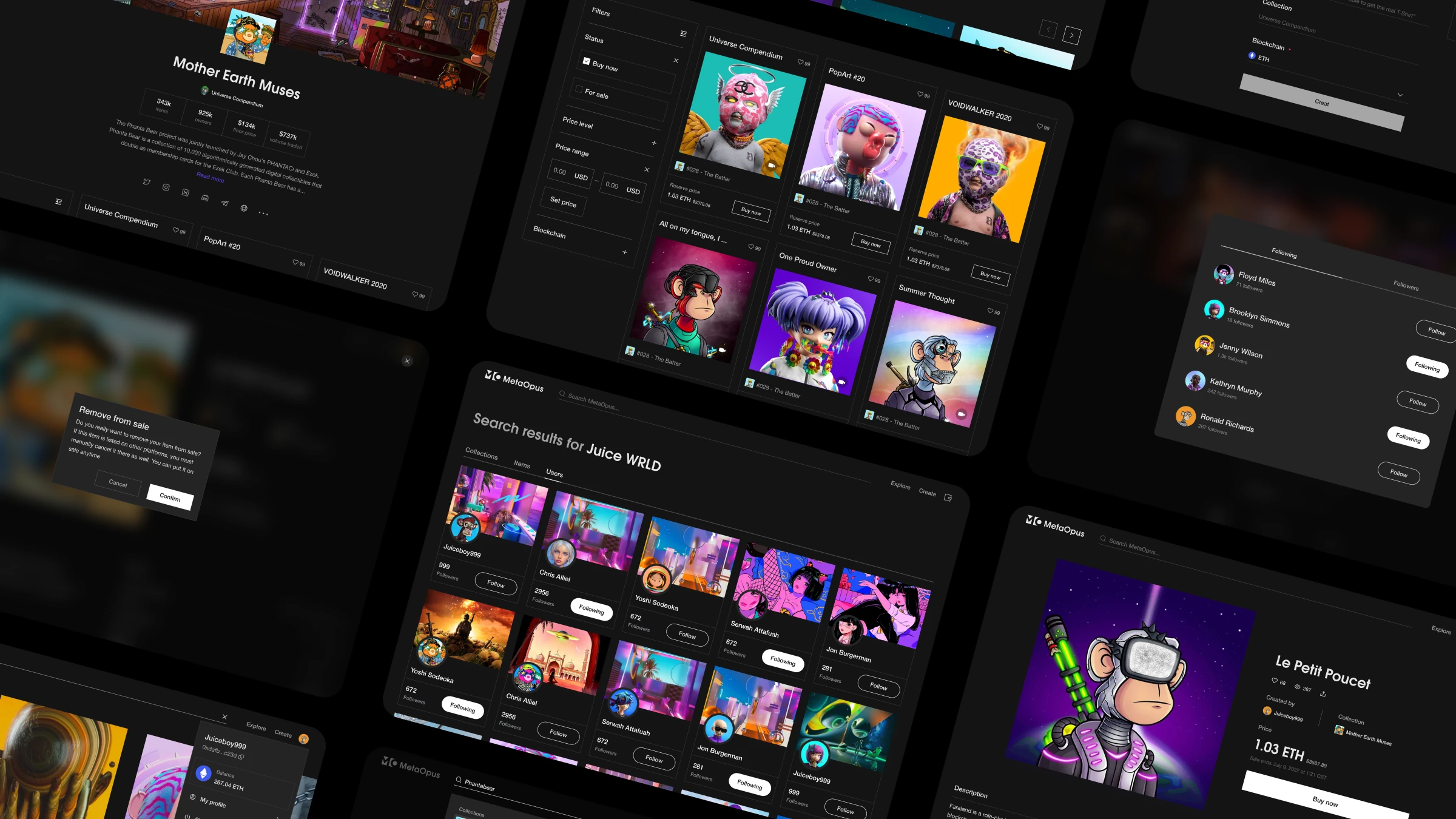Viewport: 1456px width, 819px height.
Task: Open Explore in the search results header
Action: 900,485
